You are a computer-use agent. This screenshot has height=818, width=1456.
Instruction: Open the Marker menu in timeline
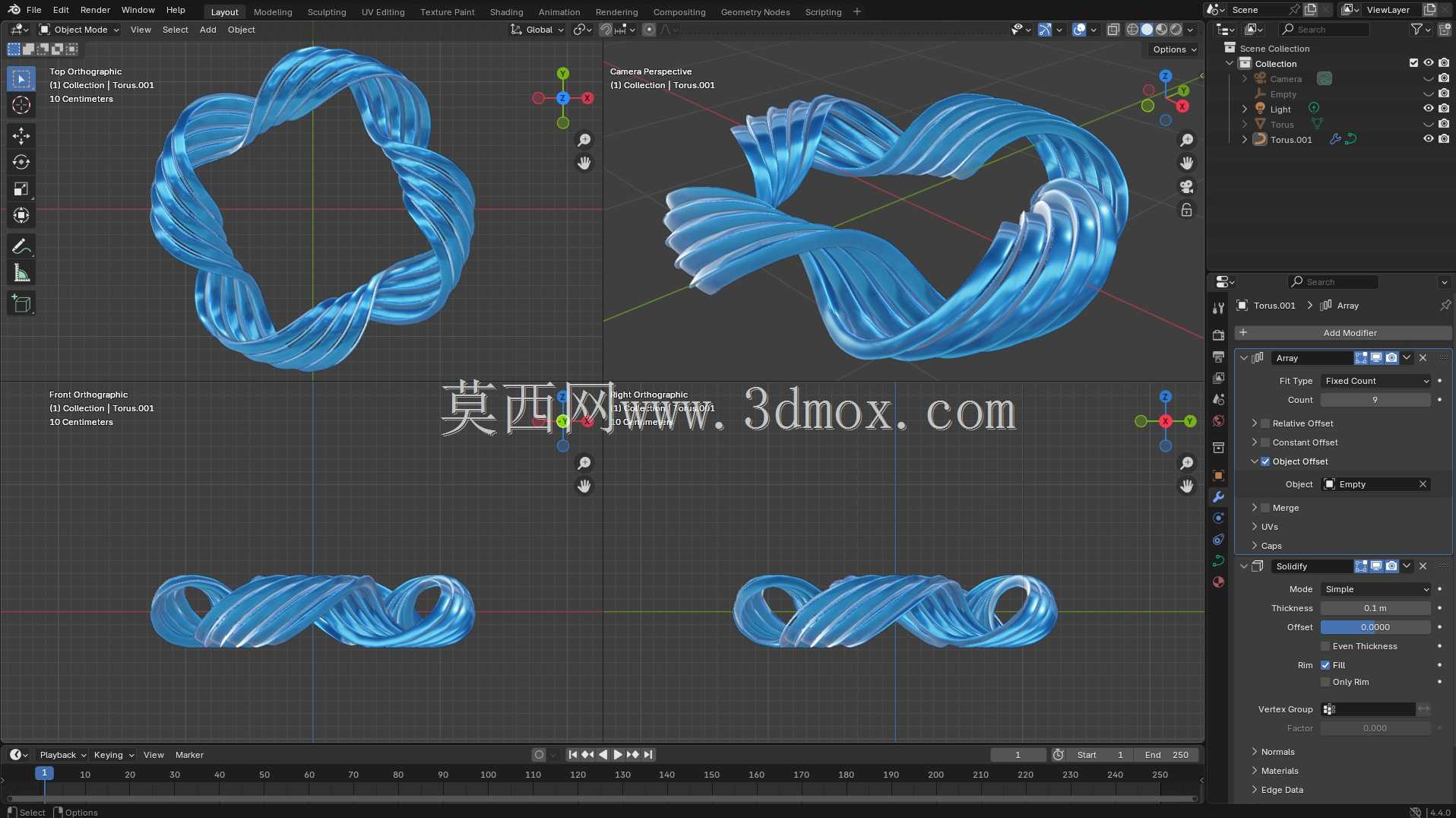[x=189, y=755]
